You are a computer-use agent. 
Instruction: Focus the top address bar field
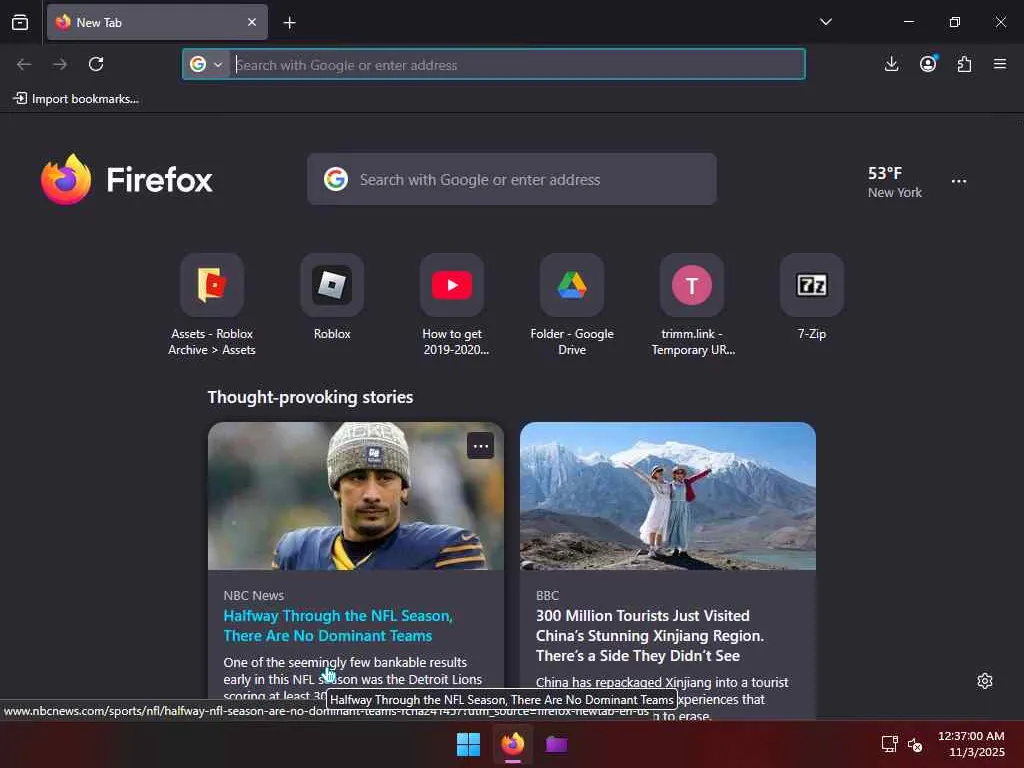coord(494,64)
